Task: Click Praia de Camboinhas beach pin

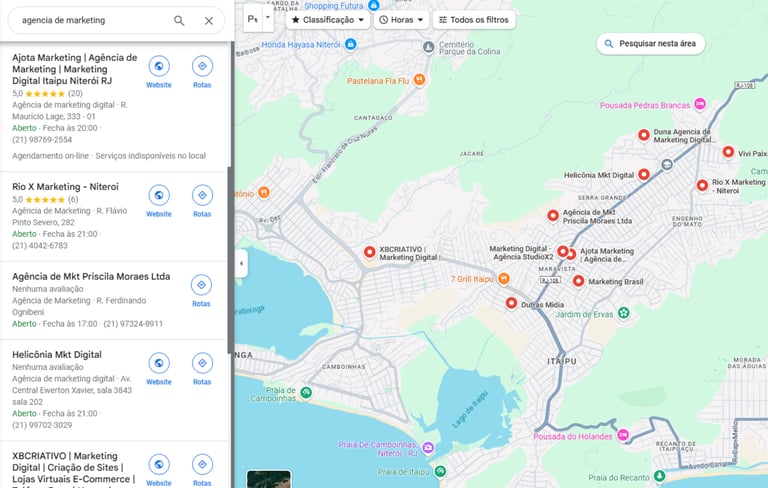Action: [306, 392]
